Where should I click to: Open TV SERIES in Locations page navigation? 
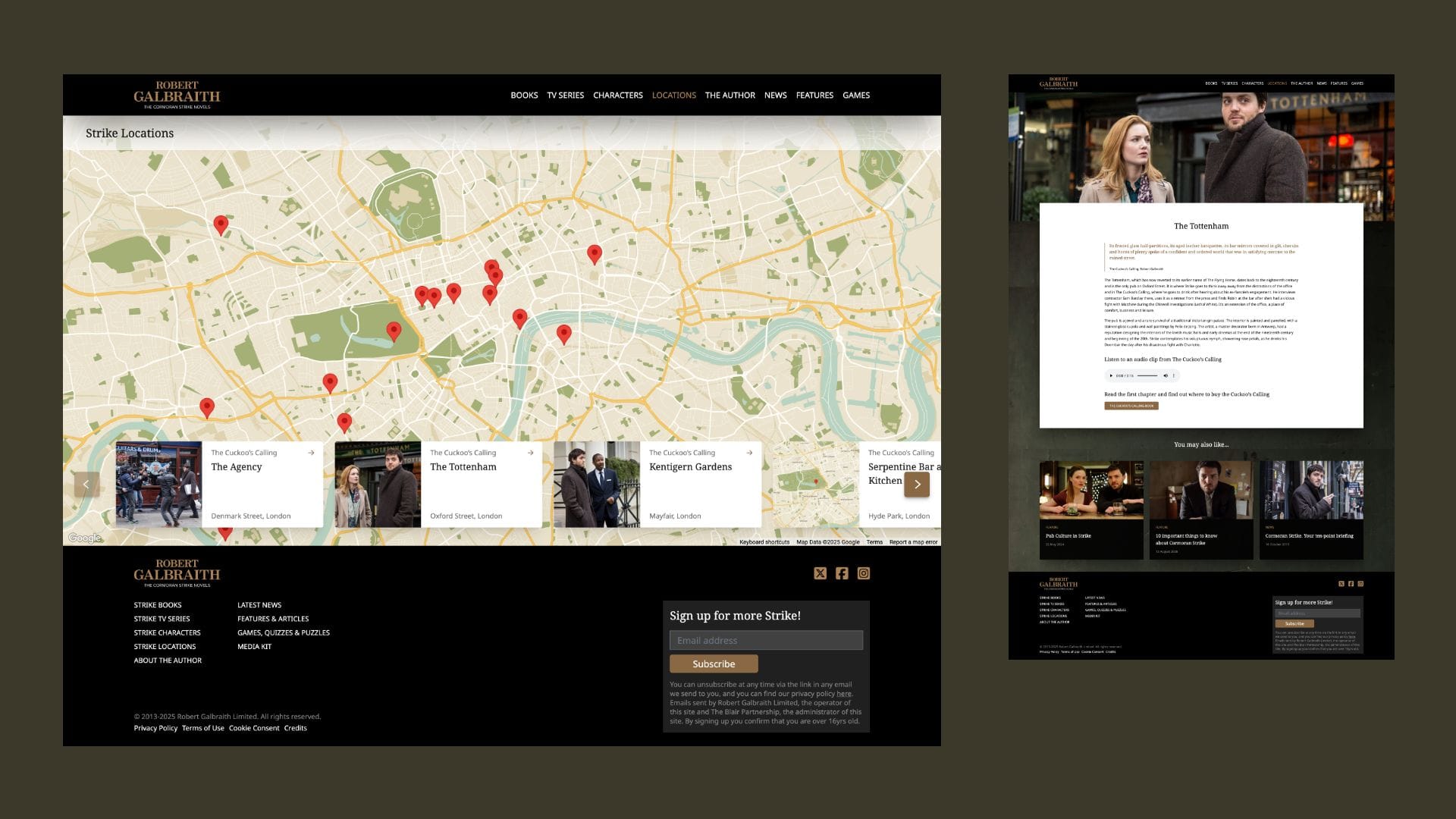tap(566, 96)
